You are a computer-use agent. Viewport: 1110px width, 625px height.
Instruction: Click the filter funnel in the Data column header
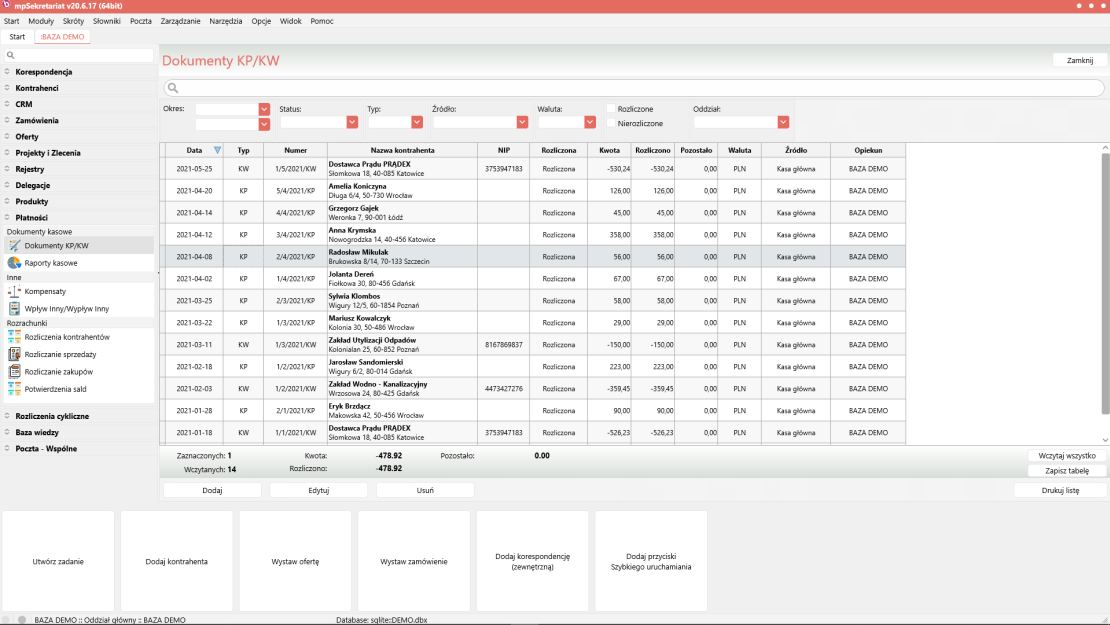coord(217,150)
